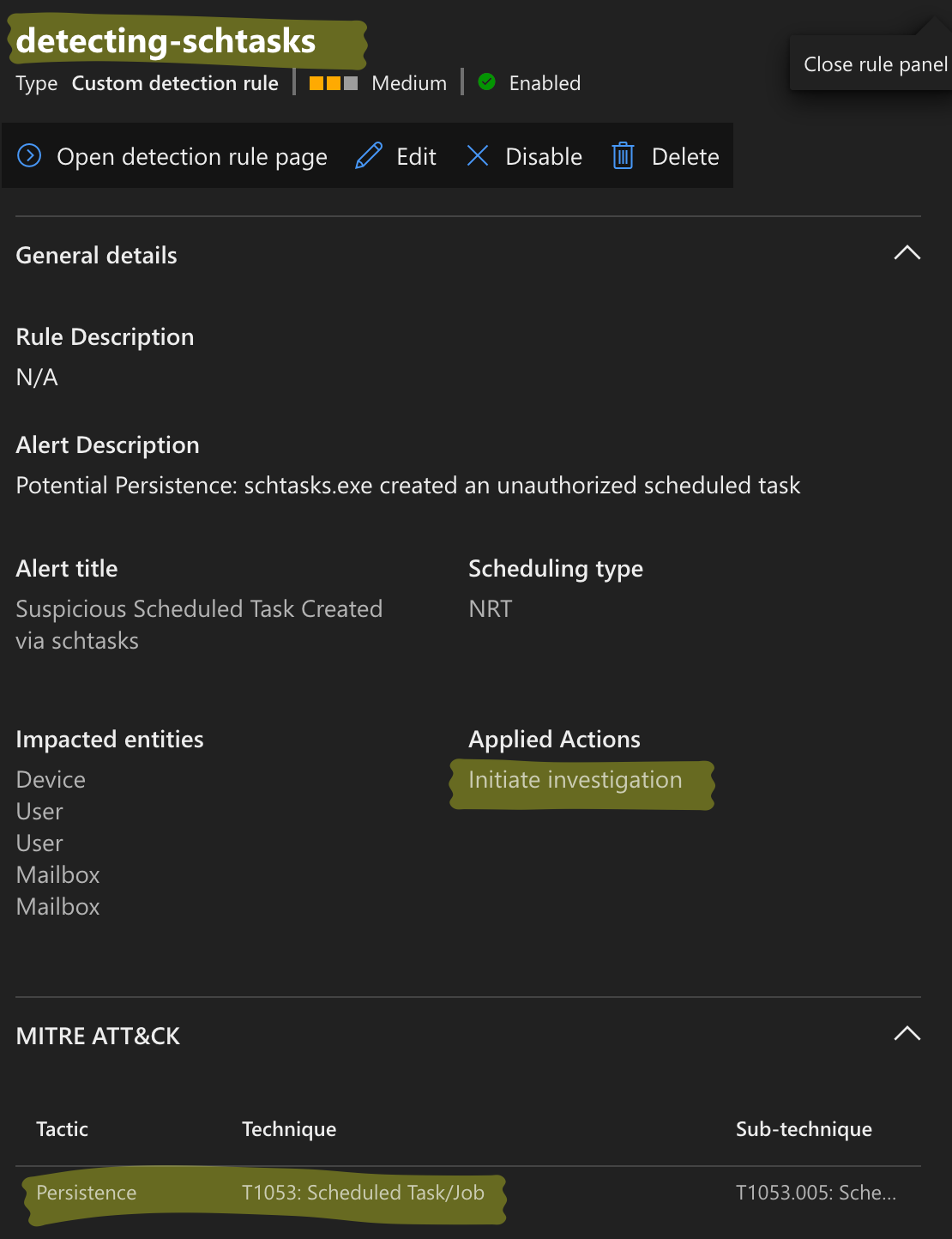Screen dimensions: 952x1239
Task: Click the Medium severity indicator bars
Action: pyautogui.click(x=334, y=83)
